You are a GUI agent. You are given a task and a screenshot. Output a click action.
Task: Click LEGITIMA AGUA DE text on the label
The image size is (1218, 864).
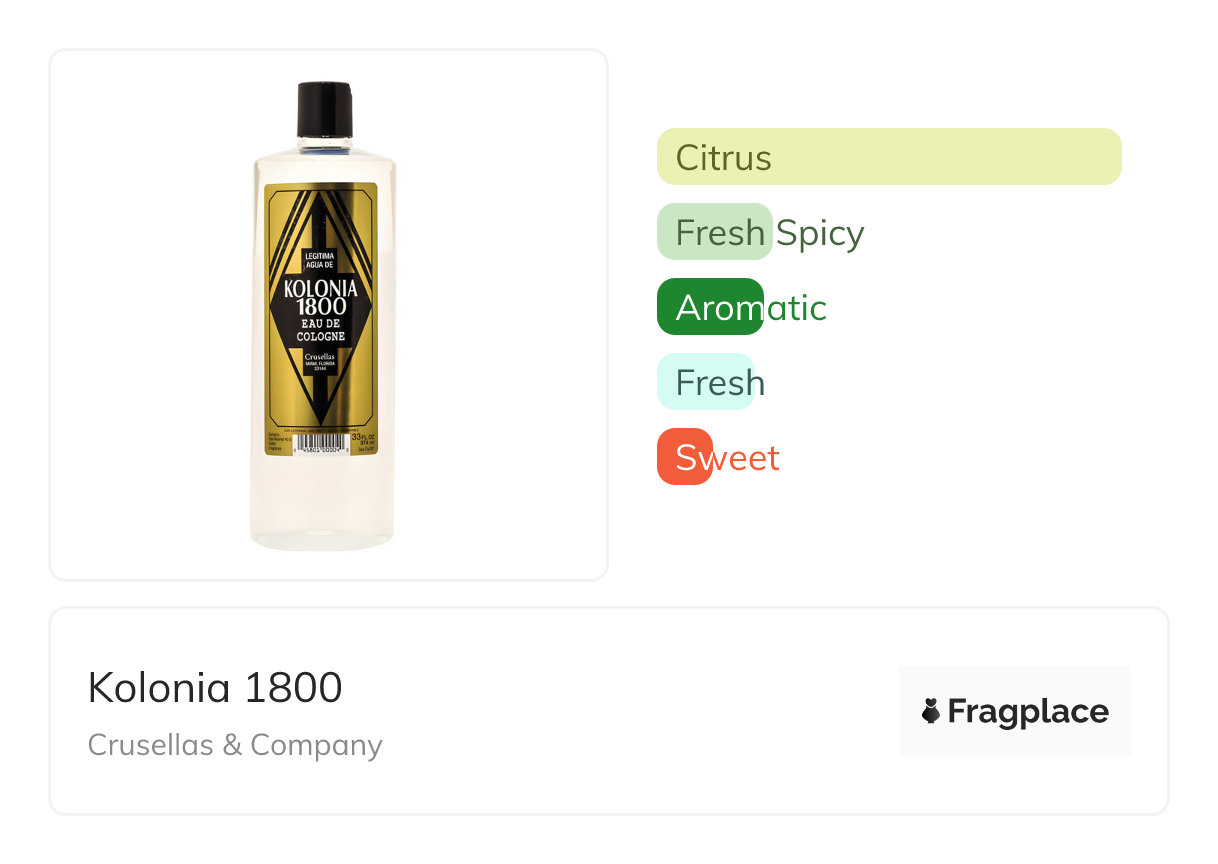point(321,261)
